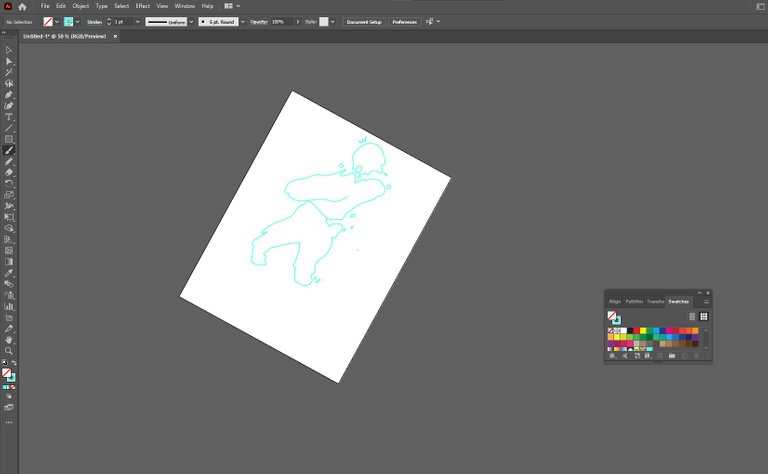Select the Rotate tool
Screen dimensions: 768x474
tap(9, 184)
